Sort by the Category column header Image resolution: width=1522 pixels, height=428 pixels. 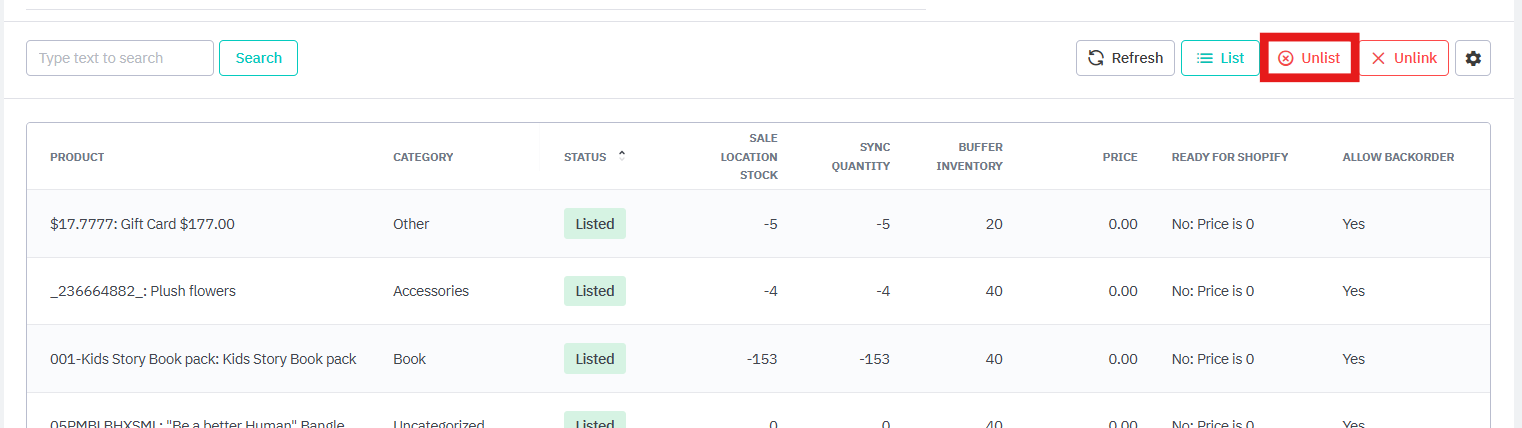point(423,157)
